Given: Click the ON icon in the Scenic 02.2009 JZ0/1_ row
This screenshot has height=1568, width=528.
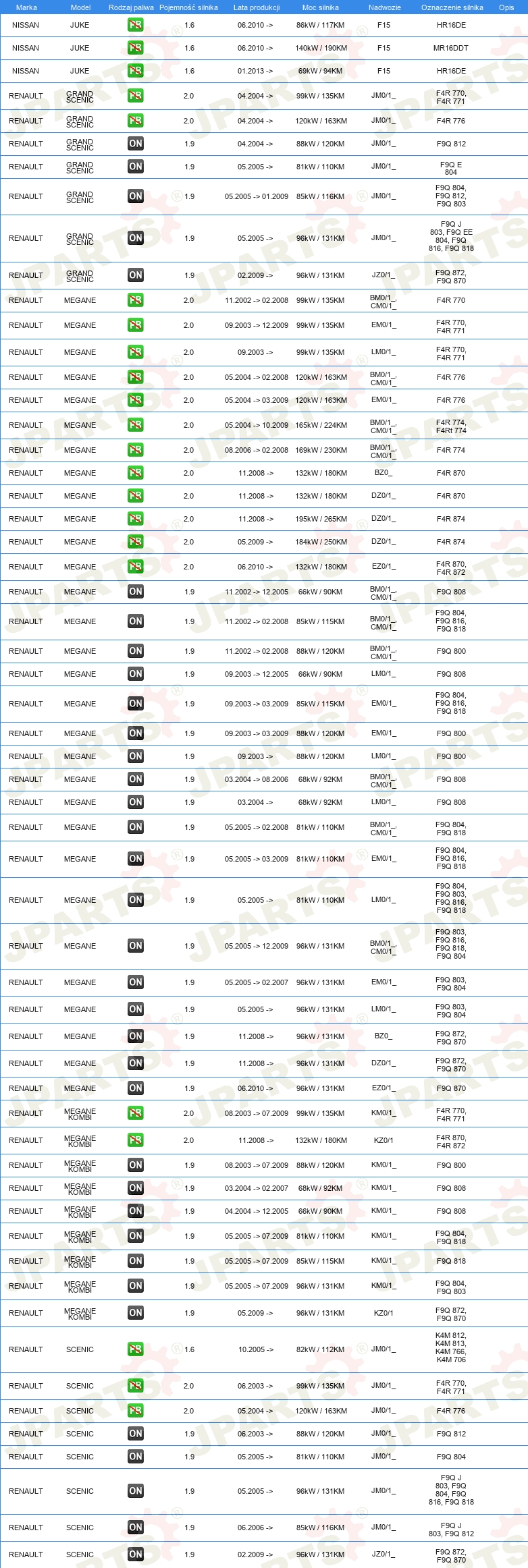Looking at the screenshot, I should pos(136,1555).
